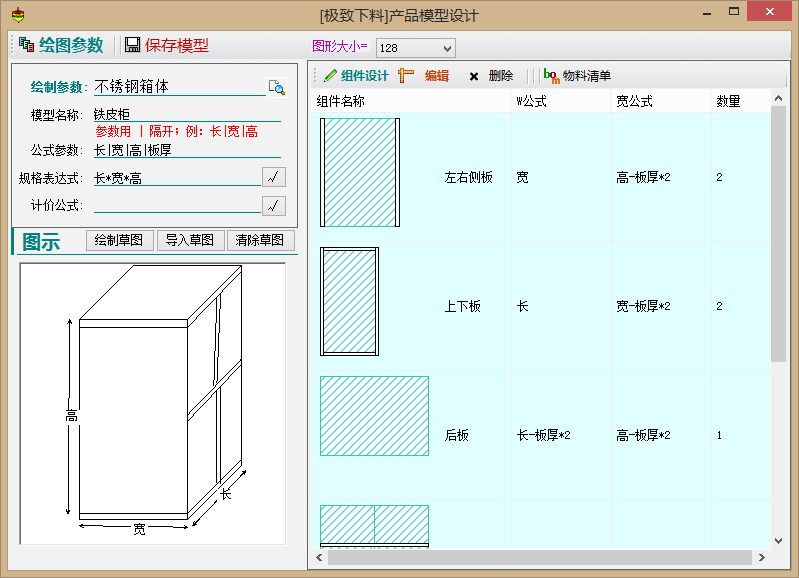Click the vertical scrollbar thumb

point(778,234)
